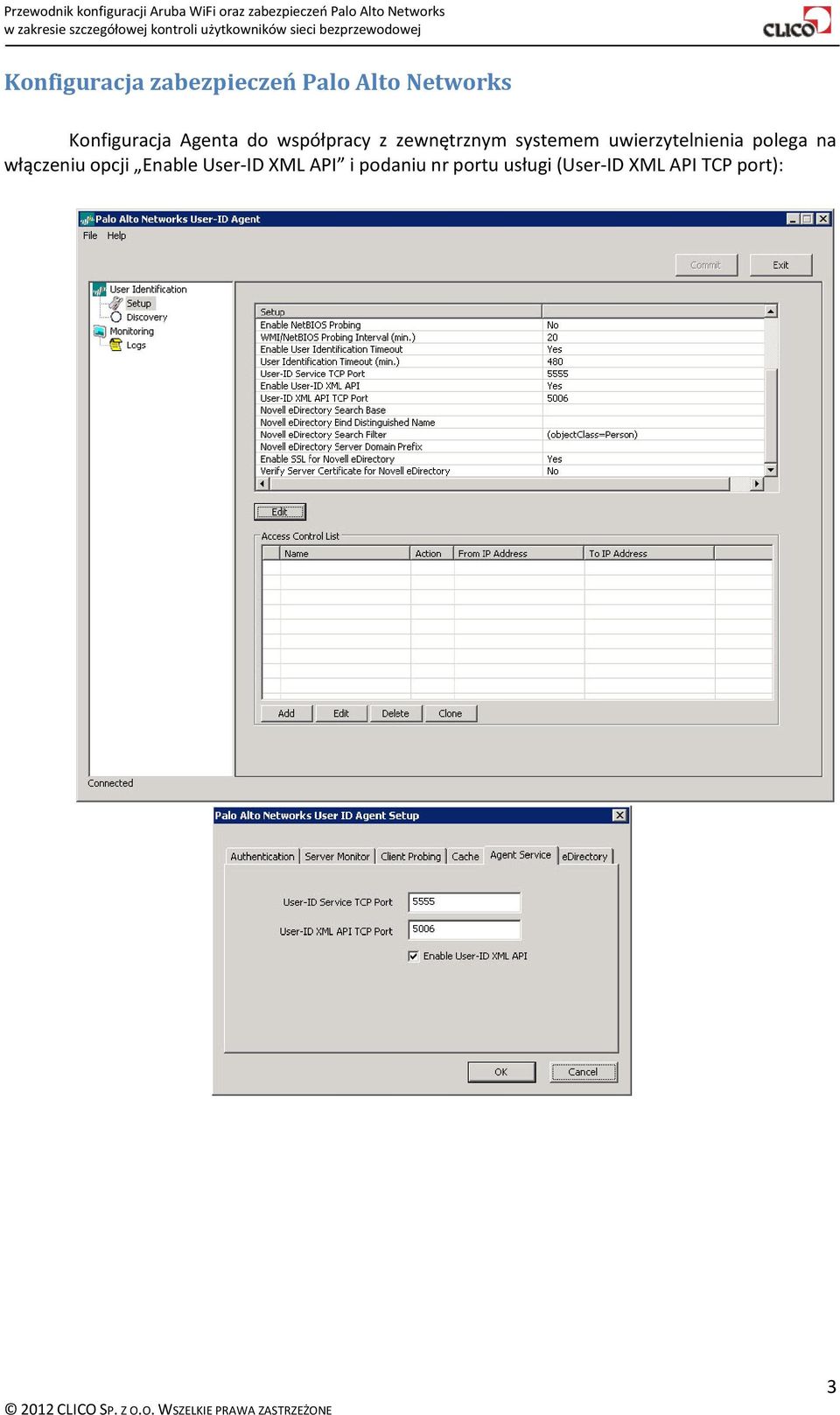Select User Identification tree node
The width and height of the screenshot is (840, 1415).
coord(148,290)
